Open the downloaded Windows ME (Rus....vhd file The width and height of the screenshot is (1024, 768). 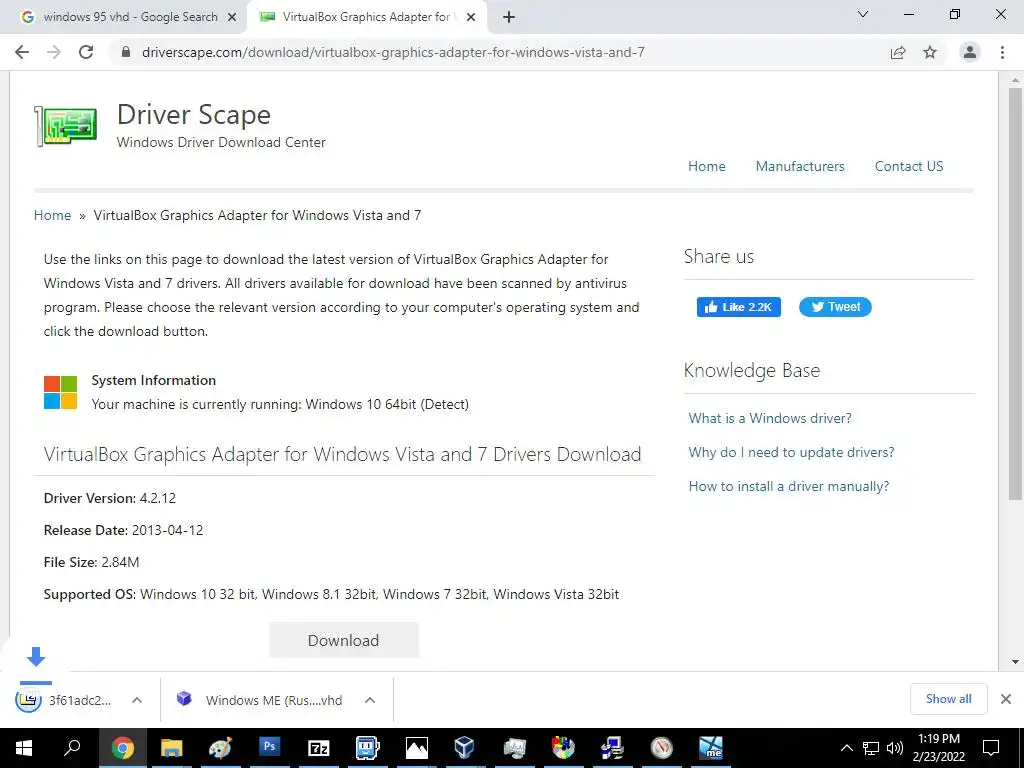click(261, 700)
